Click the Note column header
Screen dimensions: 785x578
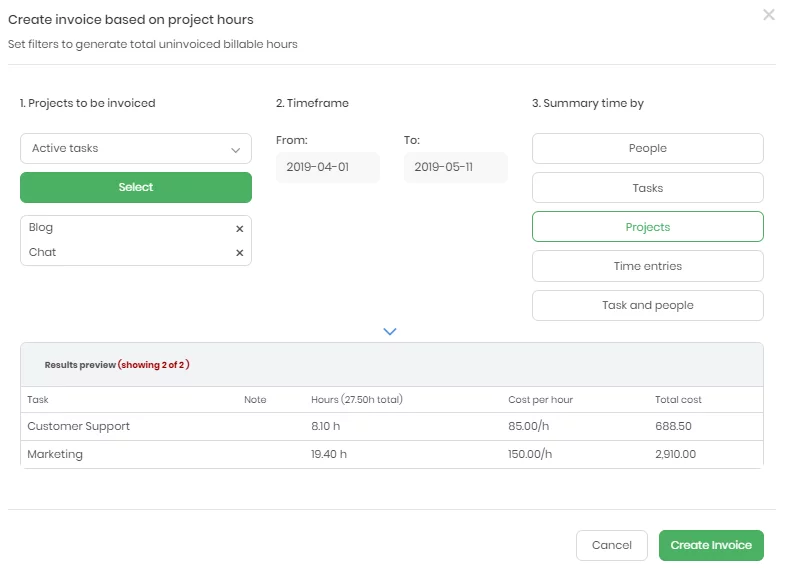click(255, 400)
